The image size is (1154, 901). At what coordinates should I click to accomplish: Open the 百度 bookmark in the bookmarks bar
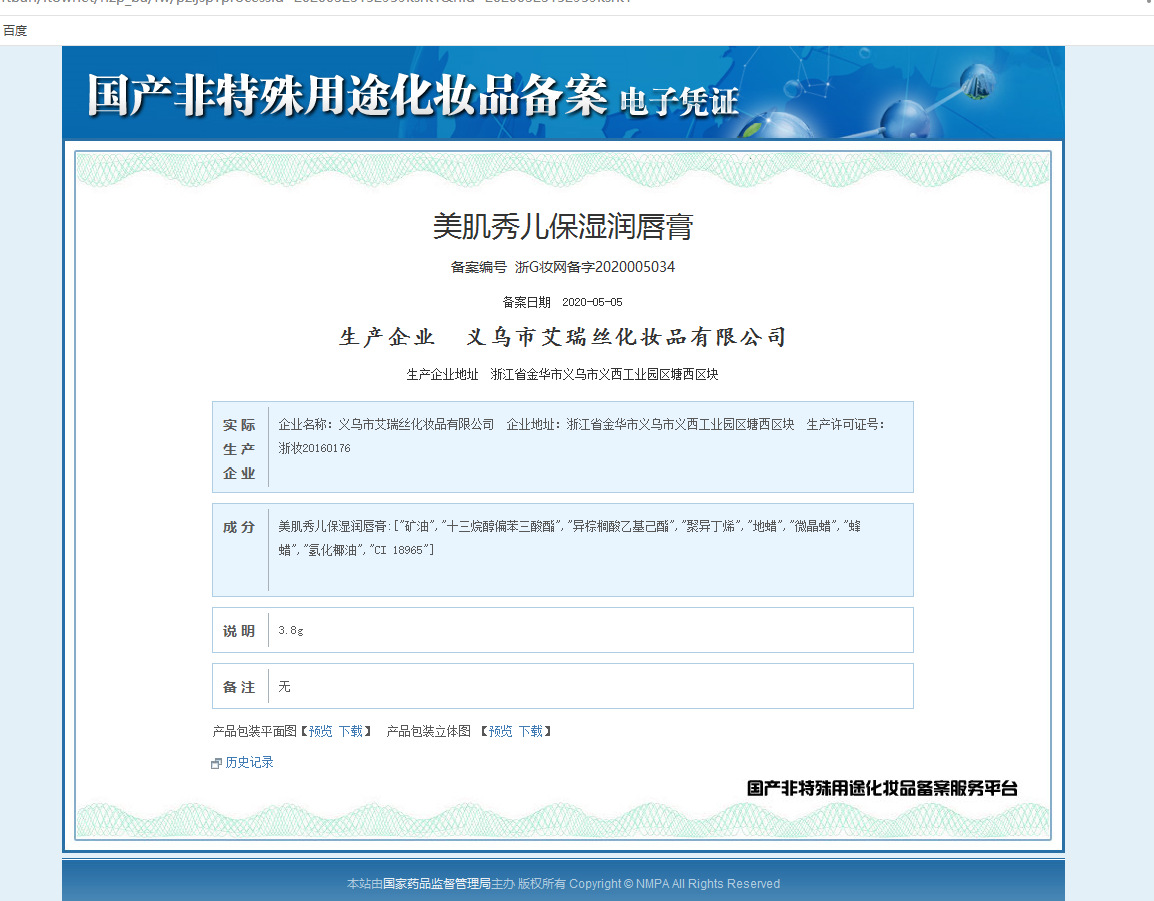coord(15,30)
